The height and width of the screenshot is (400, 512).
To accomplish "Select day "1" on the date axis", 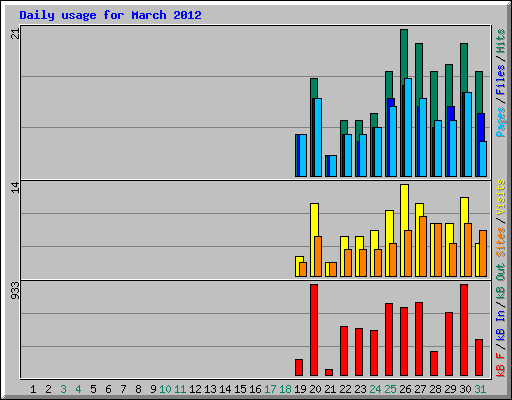I will click(33, 389).
